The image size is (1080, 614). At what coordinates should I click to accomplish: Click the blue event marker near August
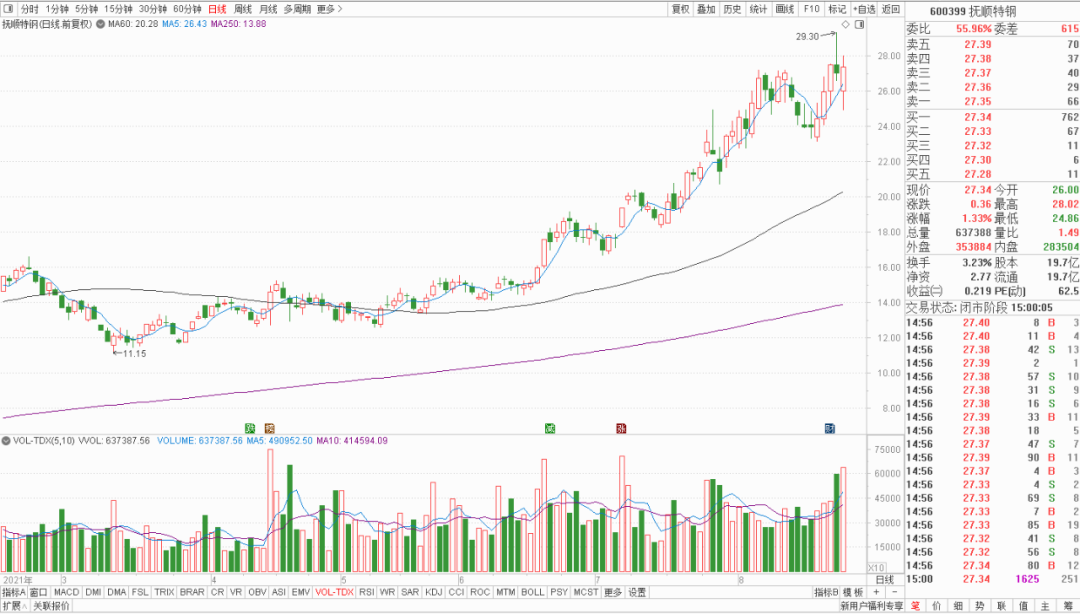tap(830, 429)
